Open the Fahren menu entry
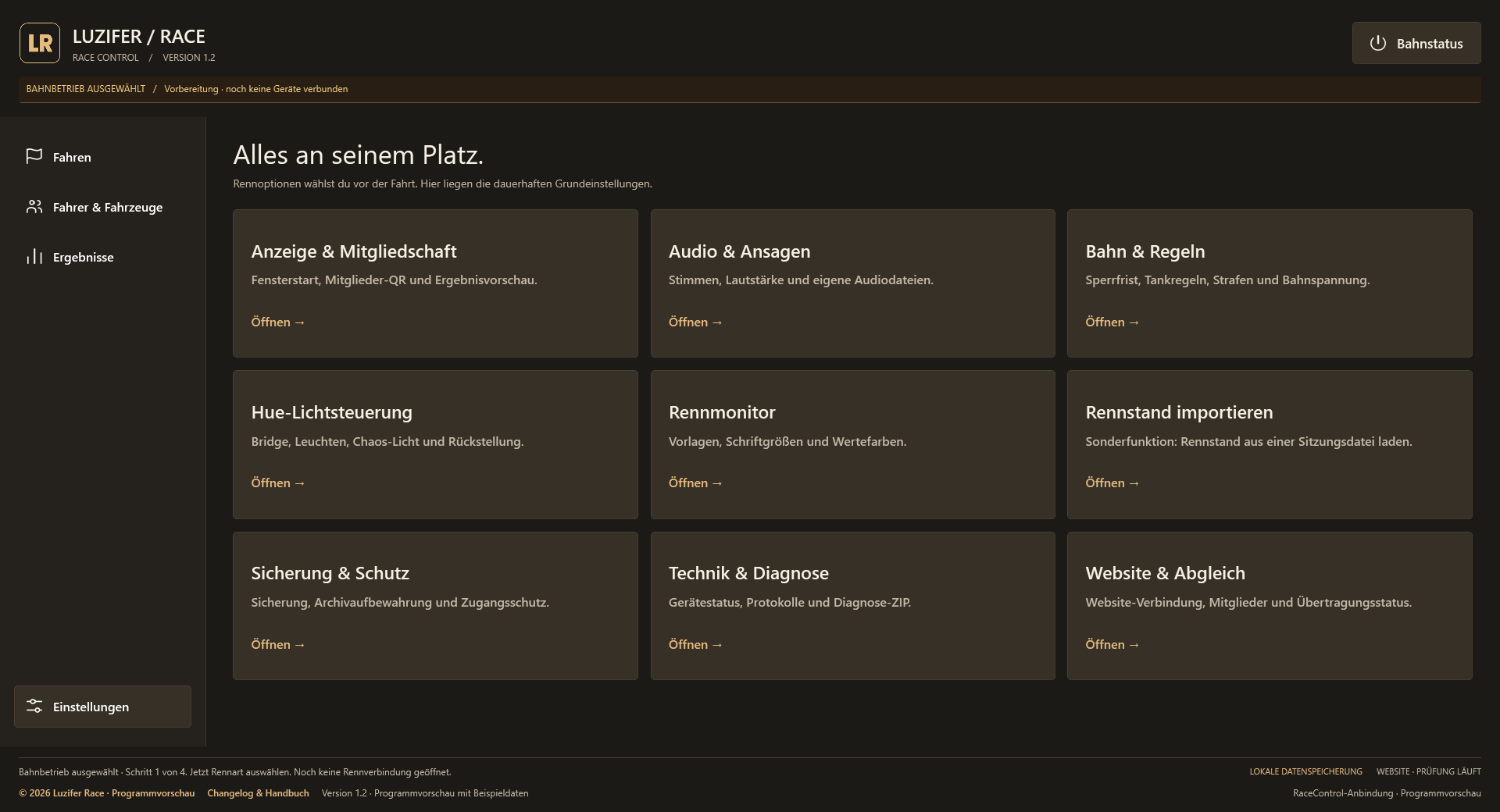This screenshot has height=812, width=1500. (x=102, y=157)
